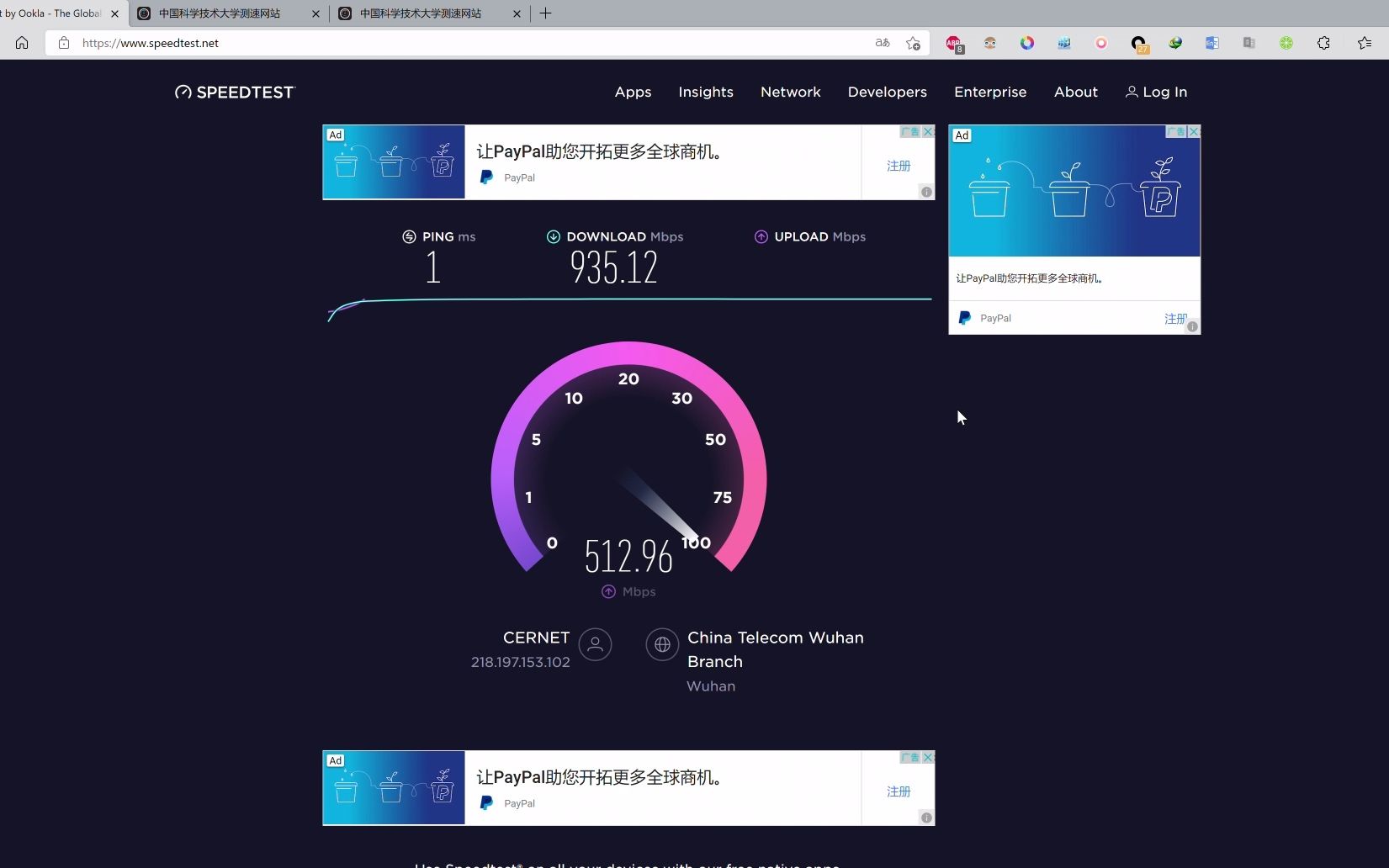This screenshot has height=868, width=1389.
Task: Add this page to favorites star icon
Action: (913, 43)
